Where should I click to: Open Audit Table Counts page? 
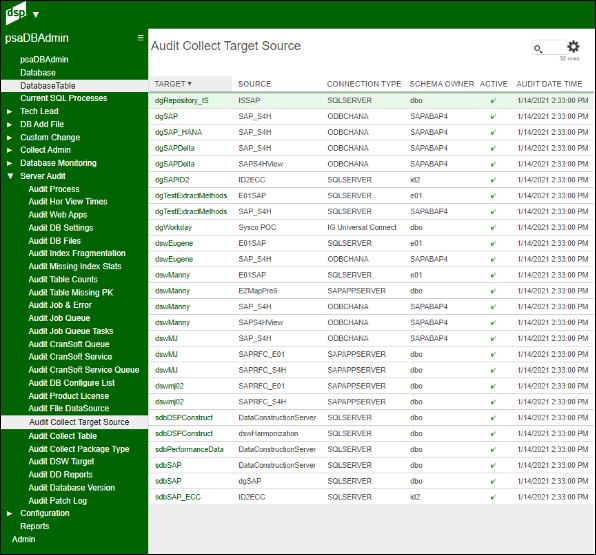[63, 279]
